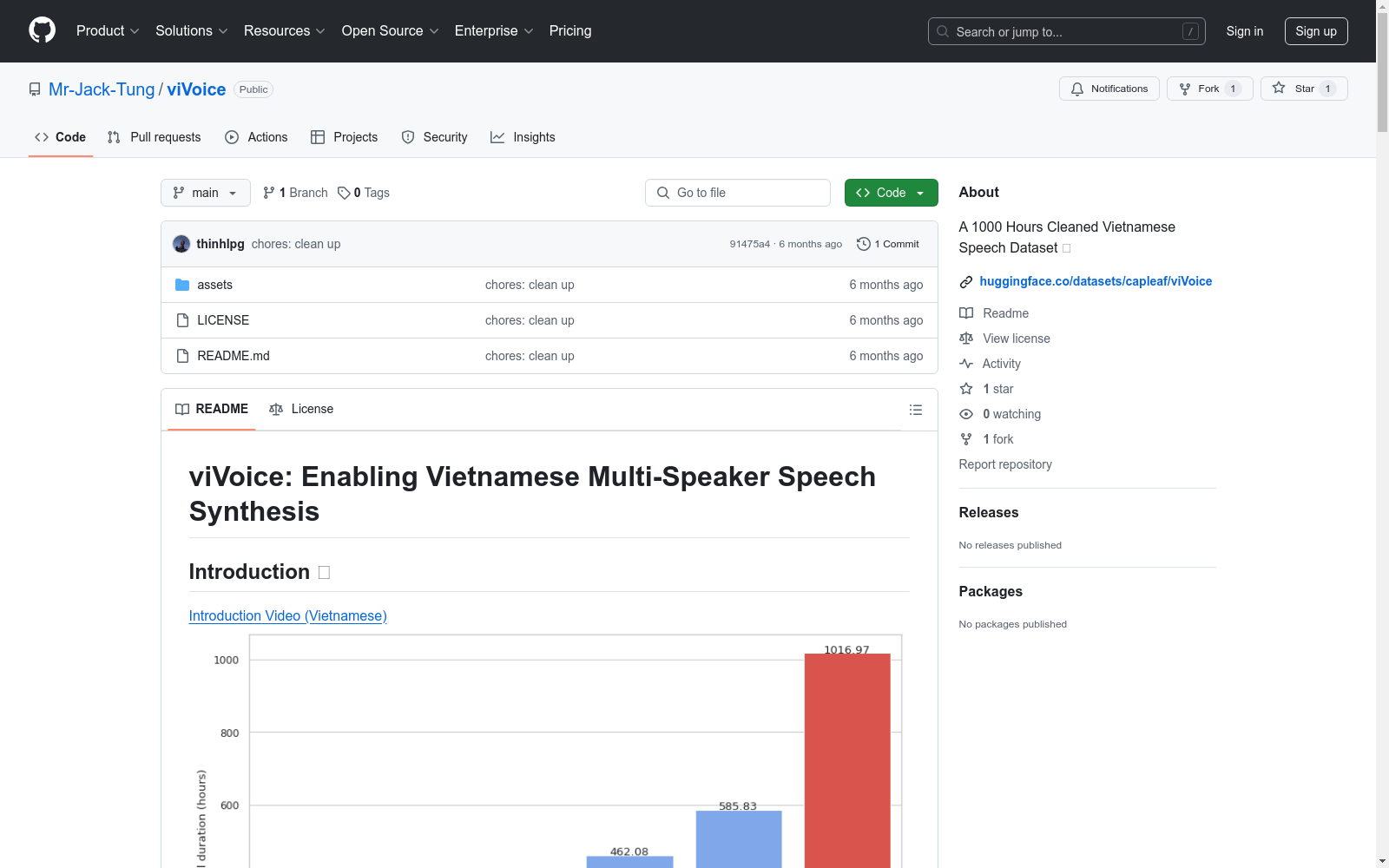Expand the Open Source menu
The height and width of the screenshot is (868, 1389).
coord(391,31)
